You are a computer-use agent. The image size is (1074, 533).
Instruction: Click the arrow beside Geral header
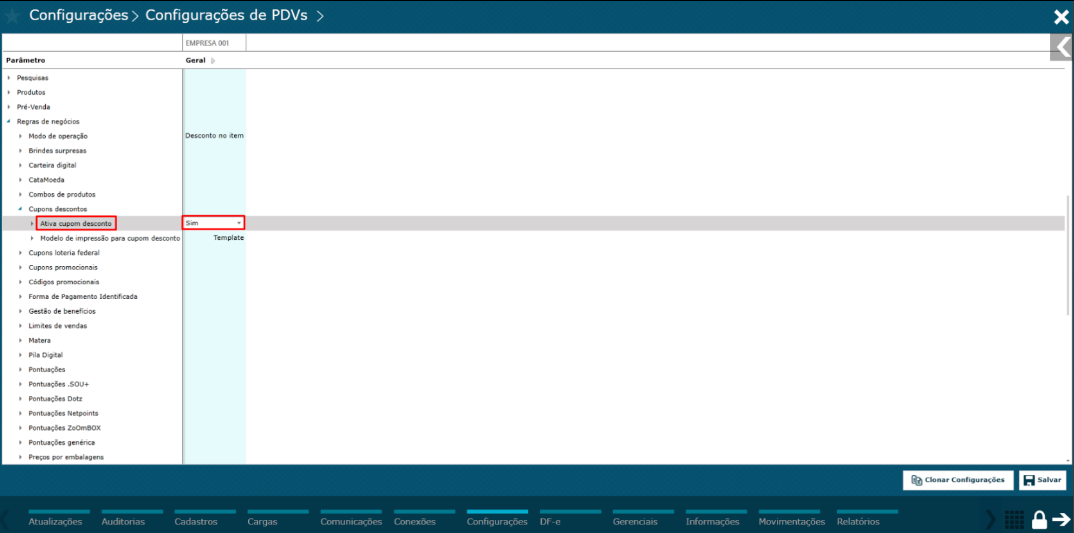[212, 60]
